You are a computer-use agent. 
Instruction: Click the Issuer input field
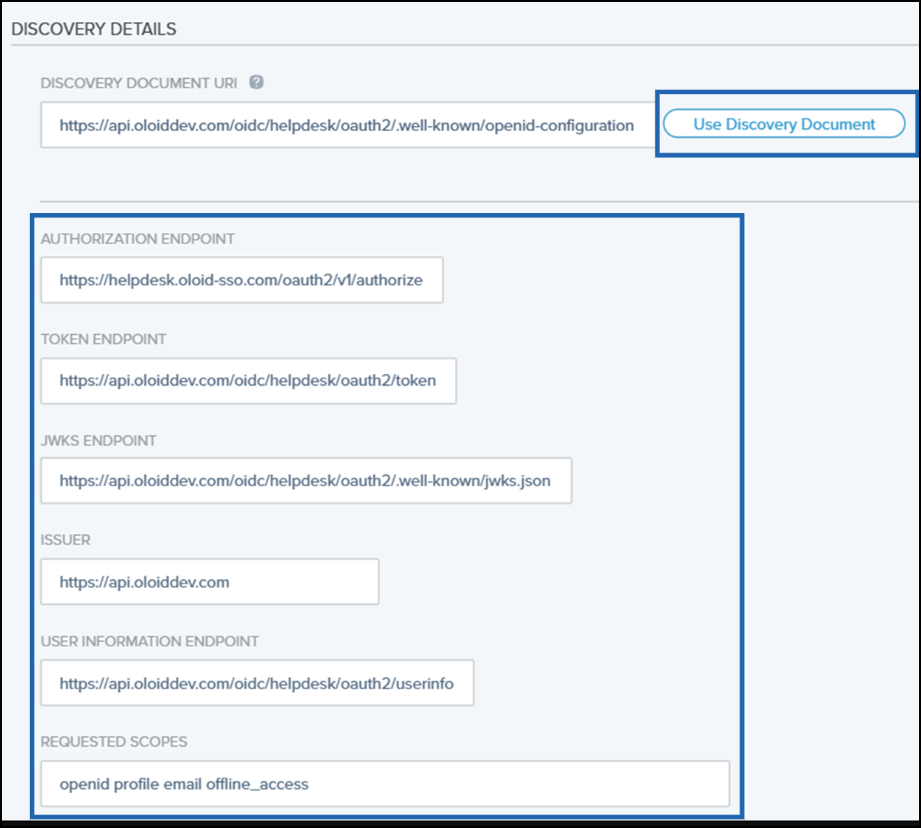point(210,582)
